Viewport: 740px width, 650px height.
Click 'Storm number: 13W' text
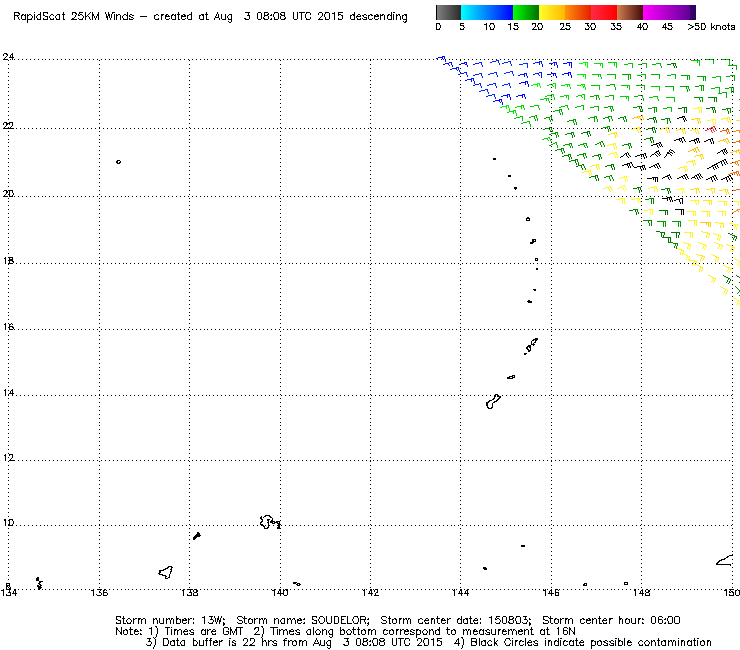coord(170,620)
